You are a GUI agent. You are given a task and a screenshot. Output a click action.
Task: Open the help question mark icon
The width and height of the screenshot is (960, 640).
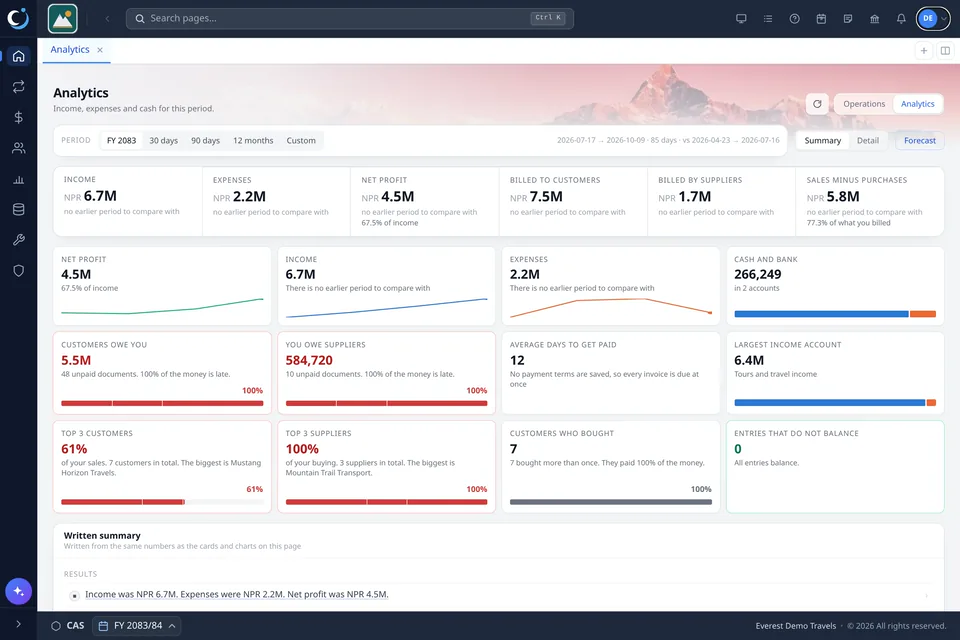coord(794,18)
